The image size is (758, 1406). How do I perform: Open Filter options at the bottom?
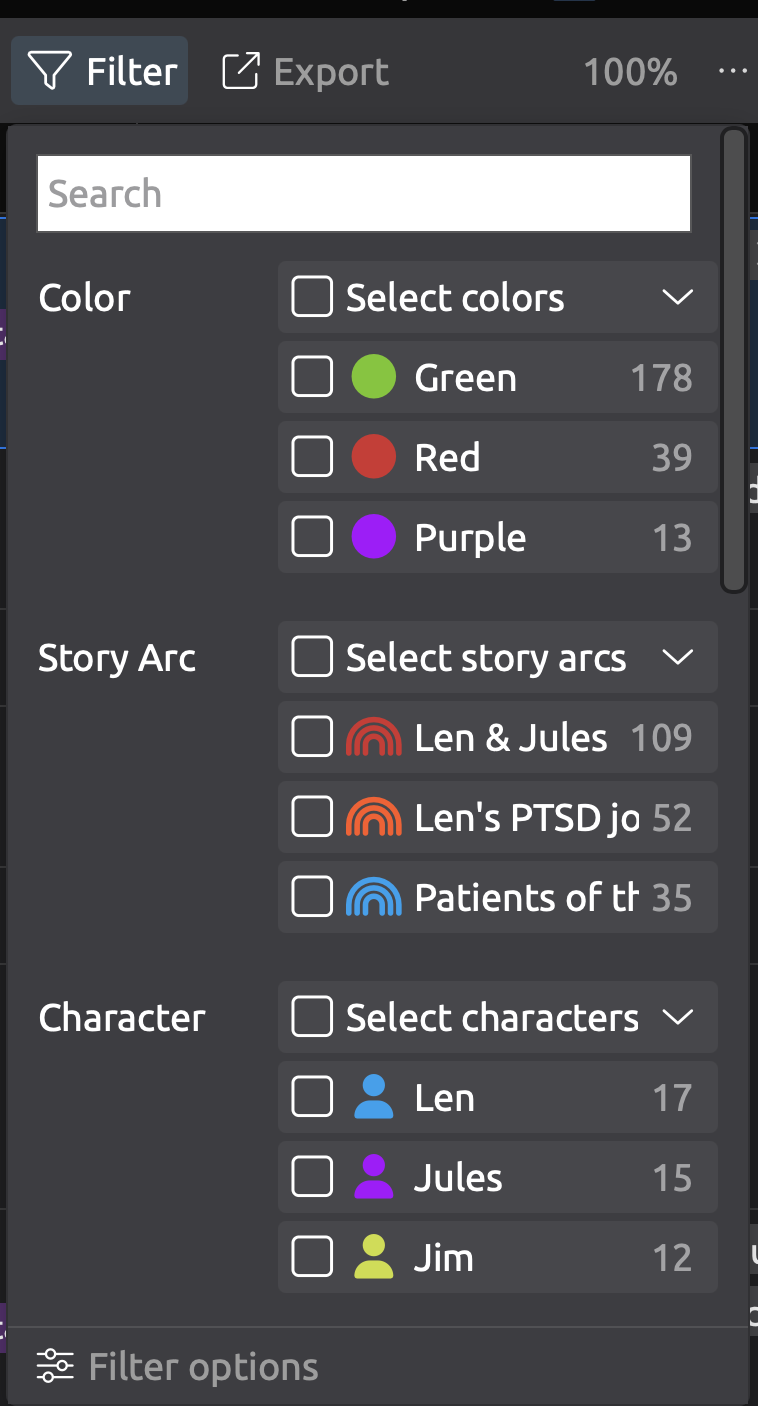(203, 1367)
